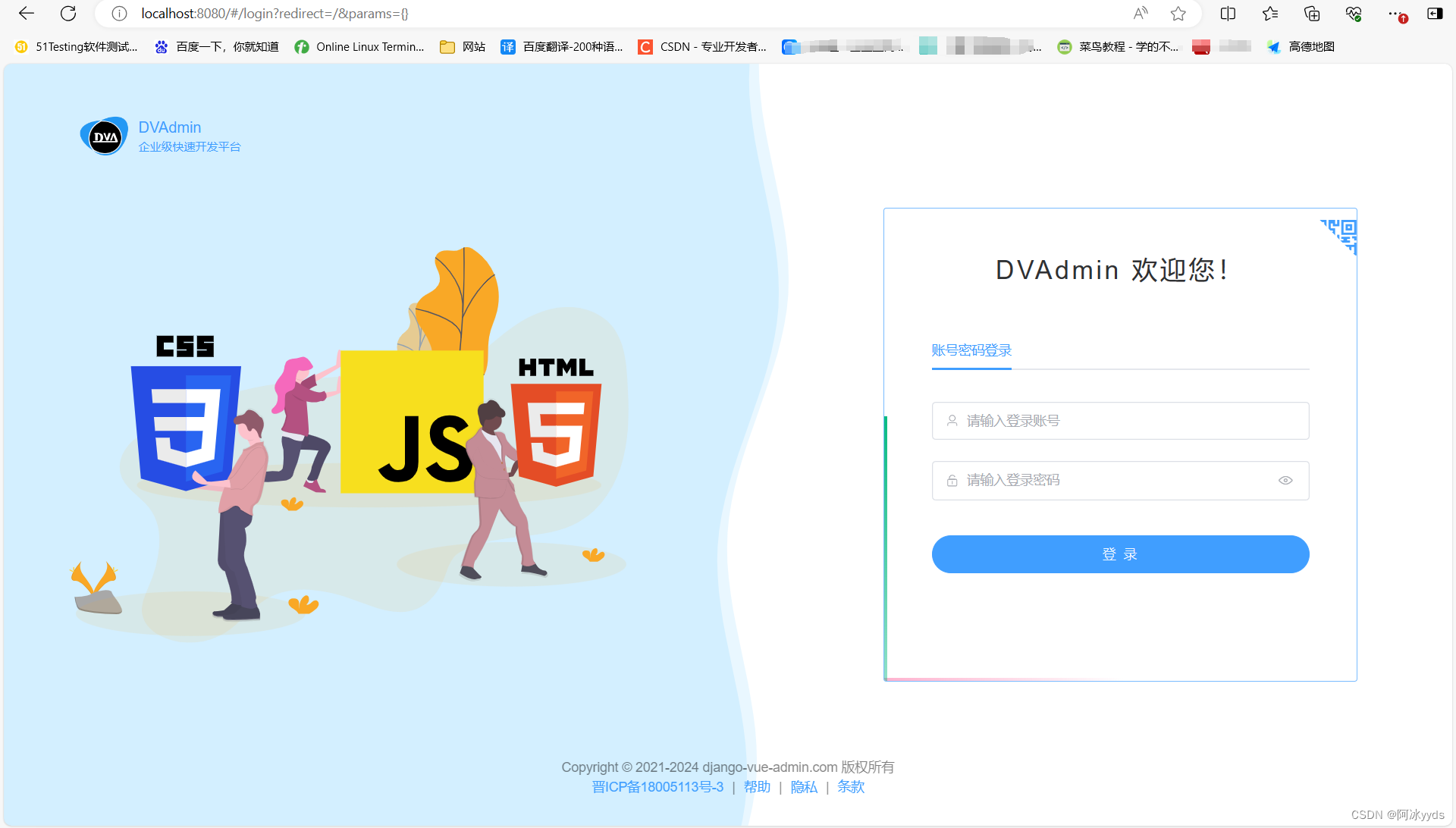This screenshot has width=1456, height=828.
Task: Open the 帮助 footer link
Action: [756, 787]
